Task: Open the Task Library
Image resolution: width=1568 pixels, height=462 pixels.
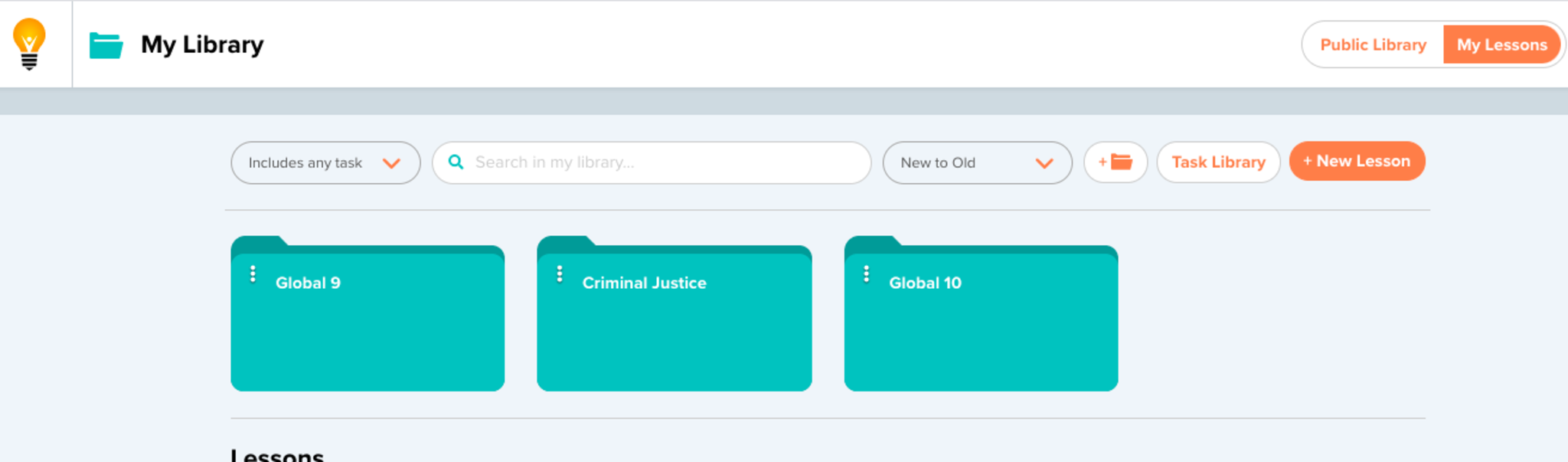Action: click(1218, 162)
